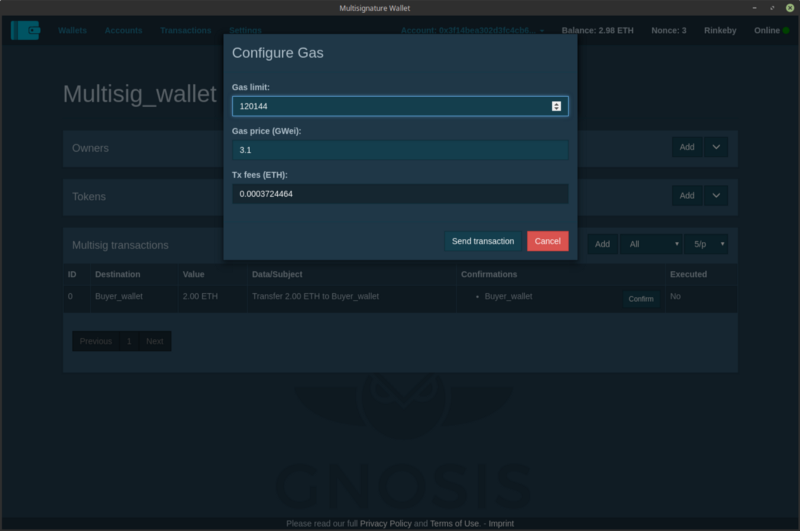Screen dimensions: 800x531
Task: Open the Transactions navigation tab
Action: pos(185,31)
